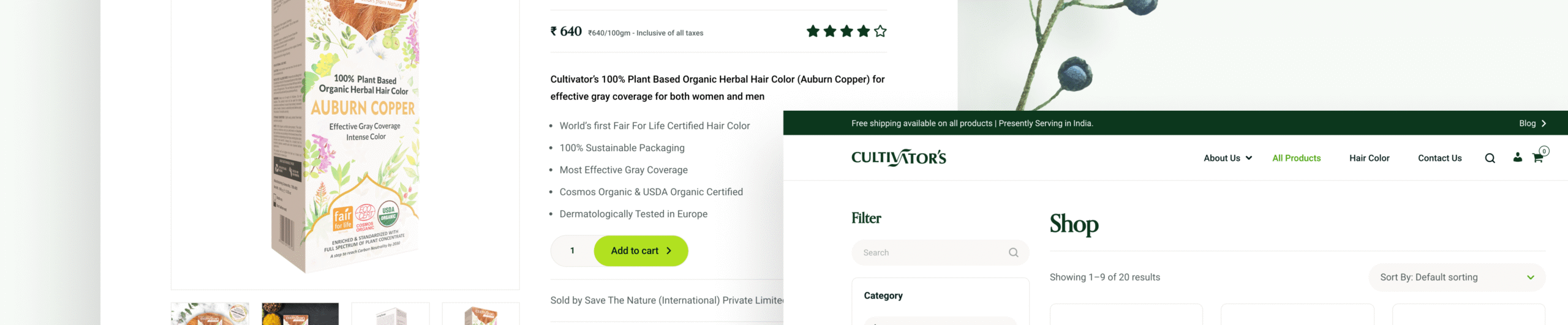Select the dark background product thumbnail
Viewport: 1568px width, 325px height.
(x=300, y=314)
